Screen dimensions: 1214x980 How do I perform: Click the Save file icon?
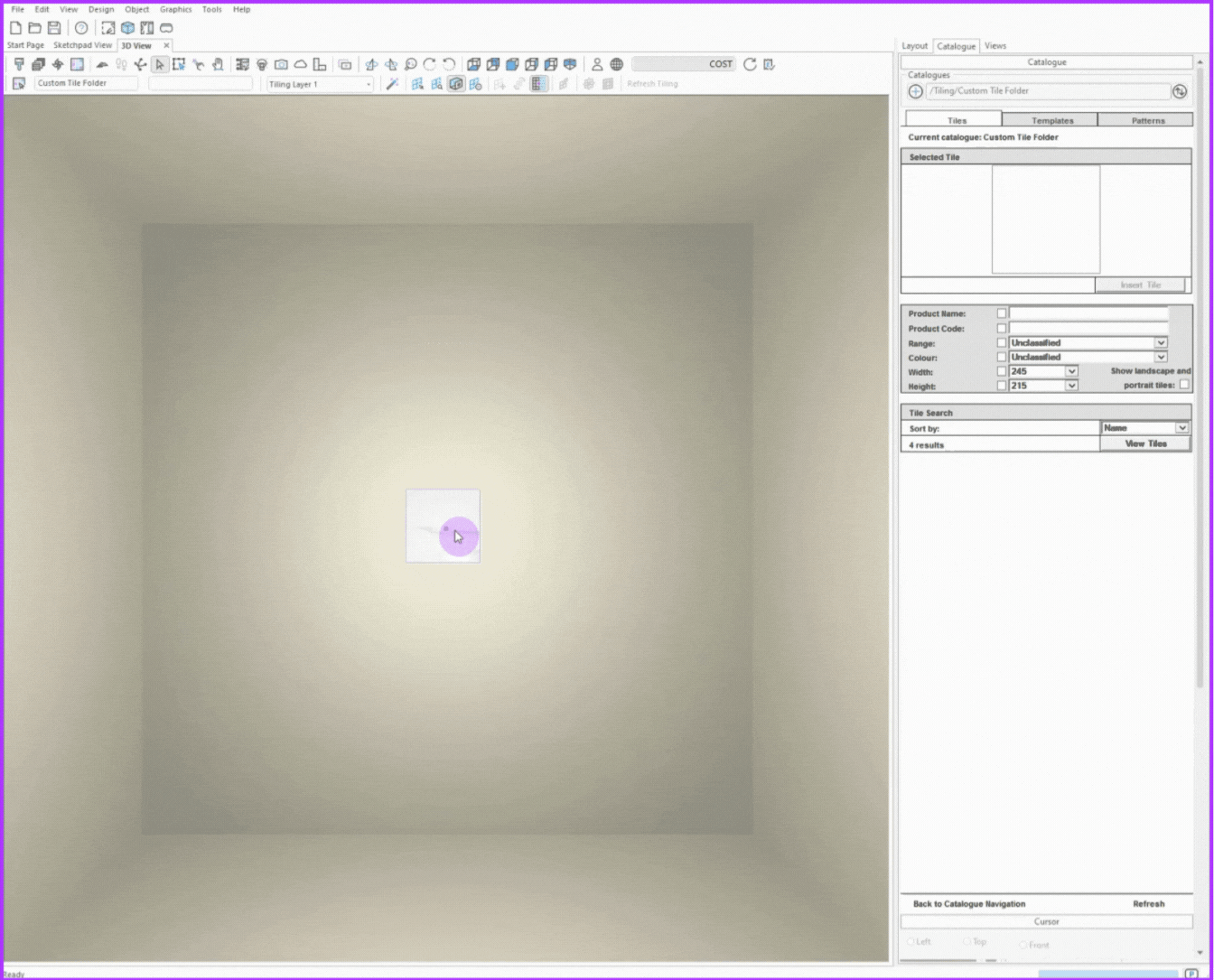tap(54, 28)
